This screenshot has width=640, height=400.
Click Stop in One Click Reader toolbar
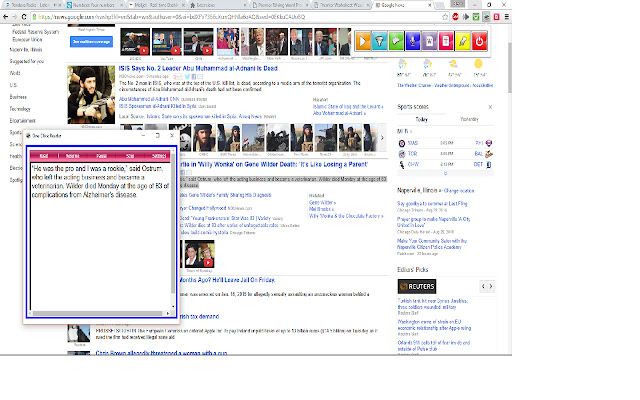130,156
